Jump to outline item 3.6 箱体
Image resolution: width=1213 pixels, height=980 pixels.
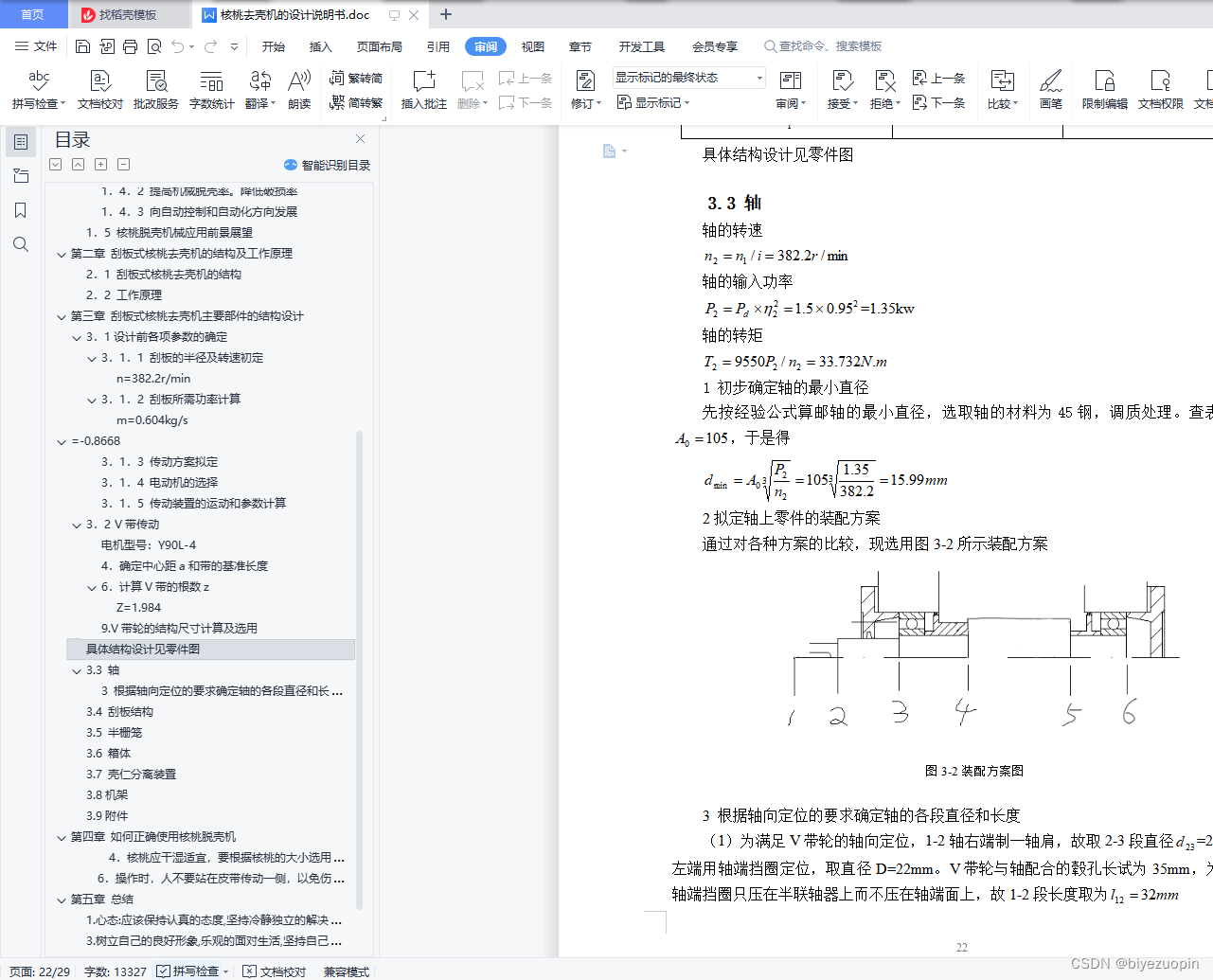109,754
